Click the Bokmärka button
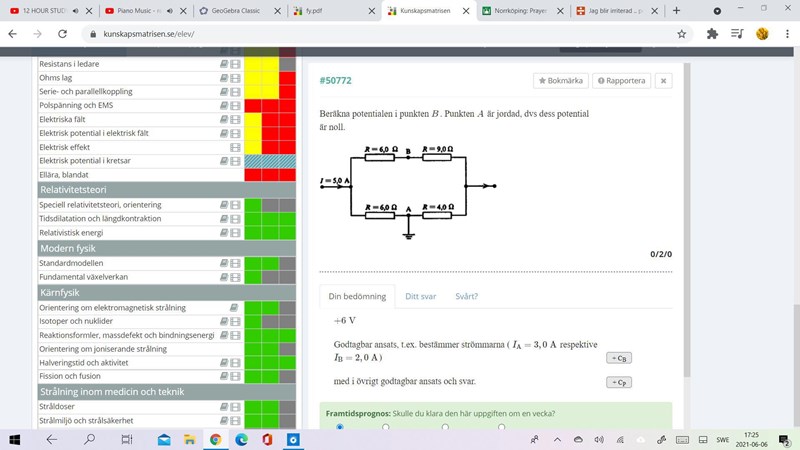Image resolution: width=800 pixels, height=450 pixels. click(x=560, y=80)
